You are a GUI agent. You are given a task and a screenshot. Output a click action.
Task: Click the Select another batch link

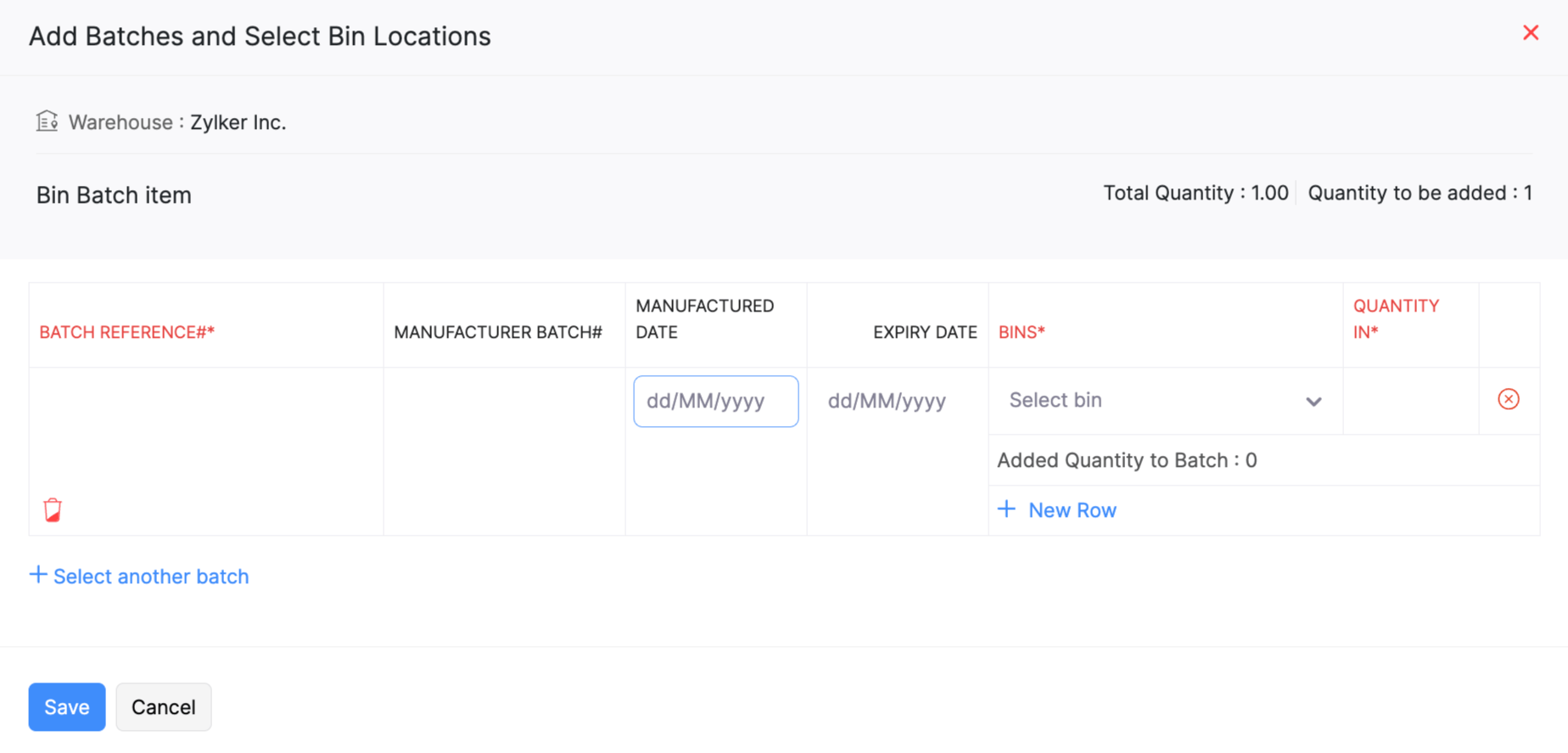coord(151,576)
